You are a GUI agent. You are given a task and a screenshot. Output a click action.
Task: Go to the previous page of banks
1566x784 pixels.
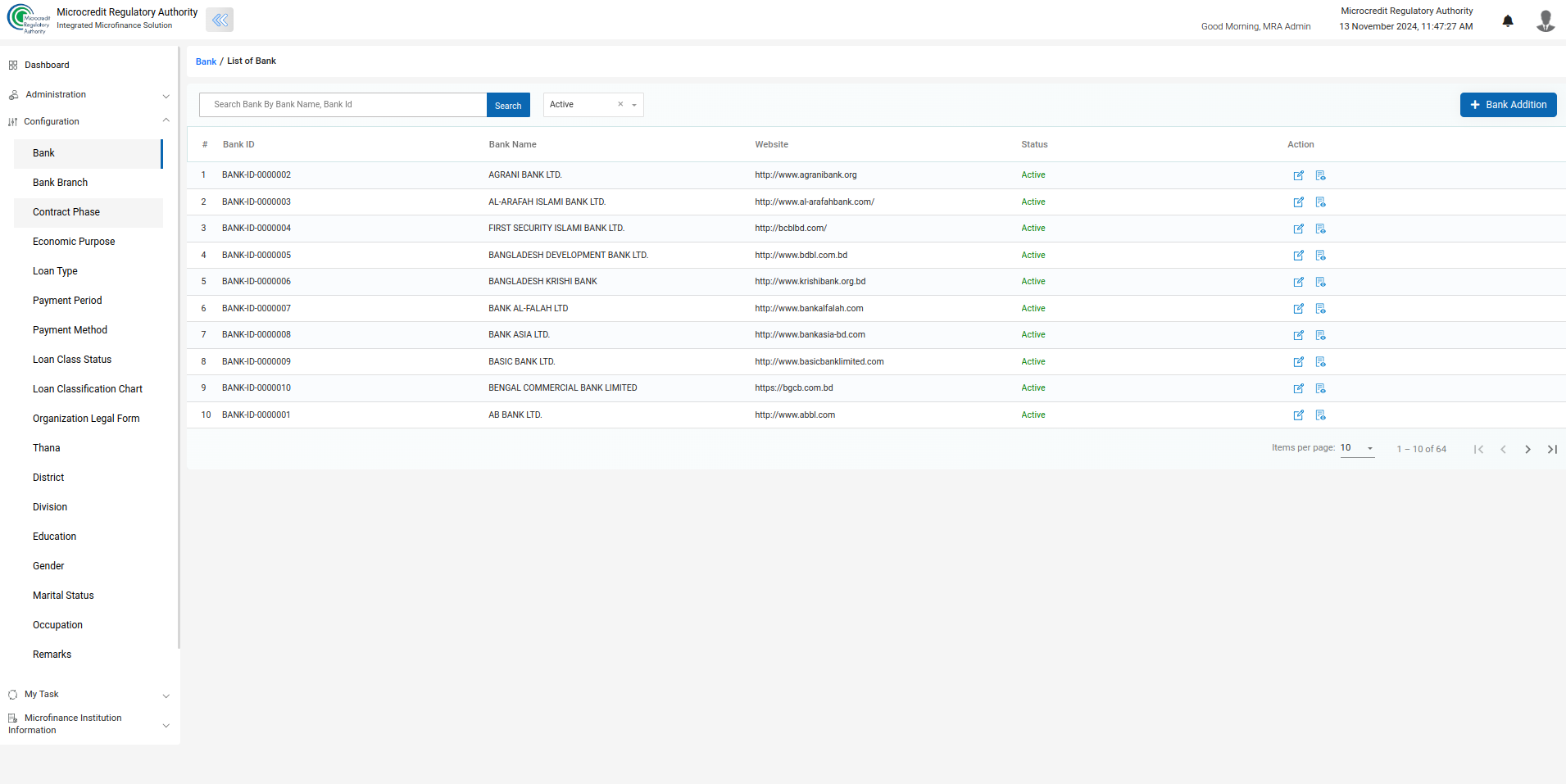1503,449
